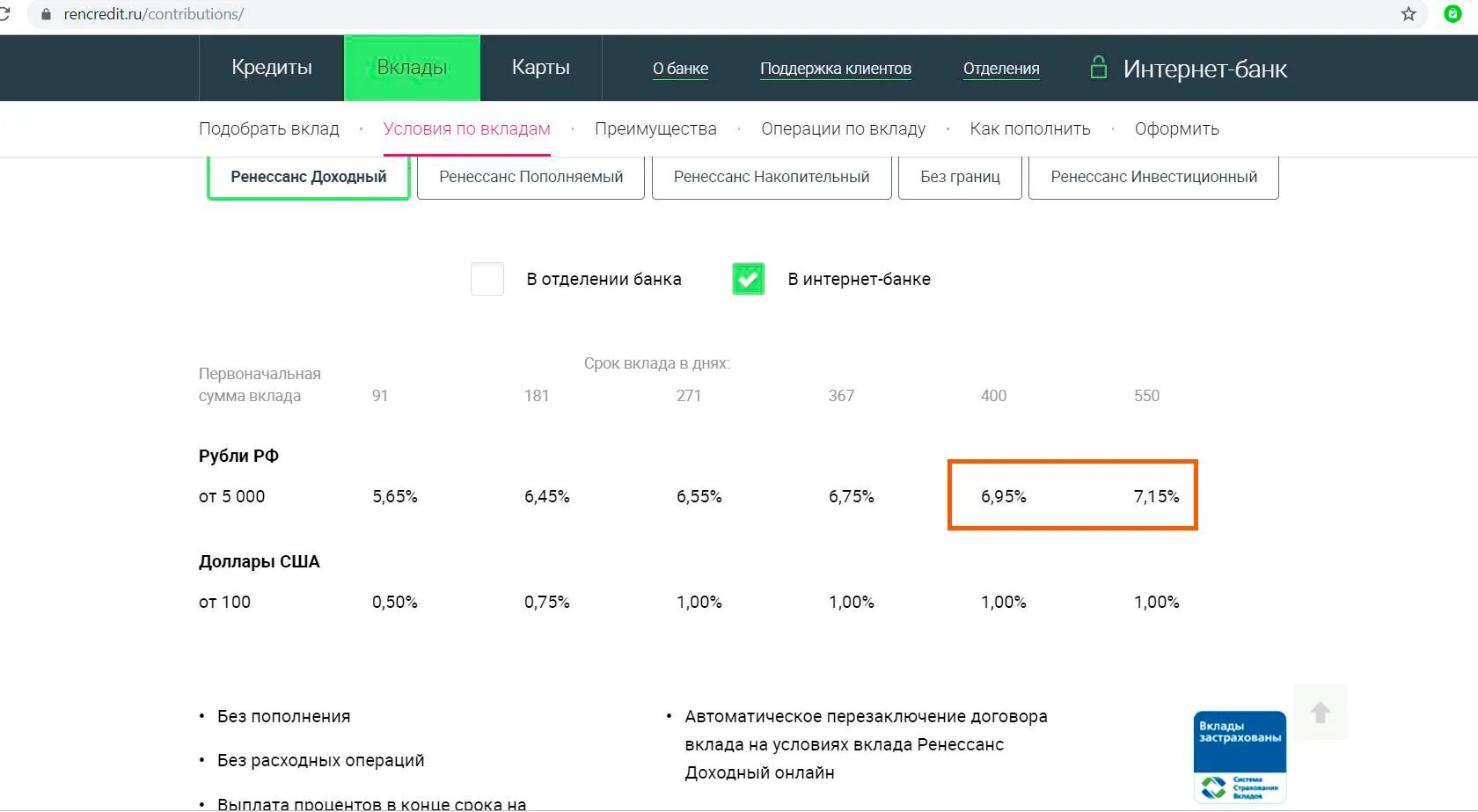
Task: Click the 6,55% ruble rate cell
Action: tap(699, 496)
